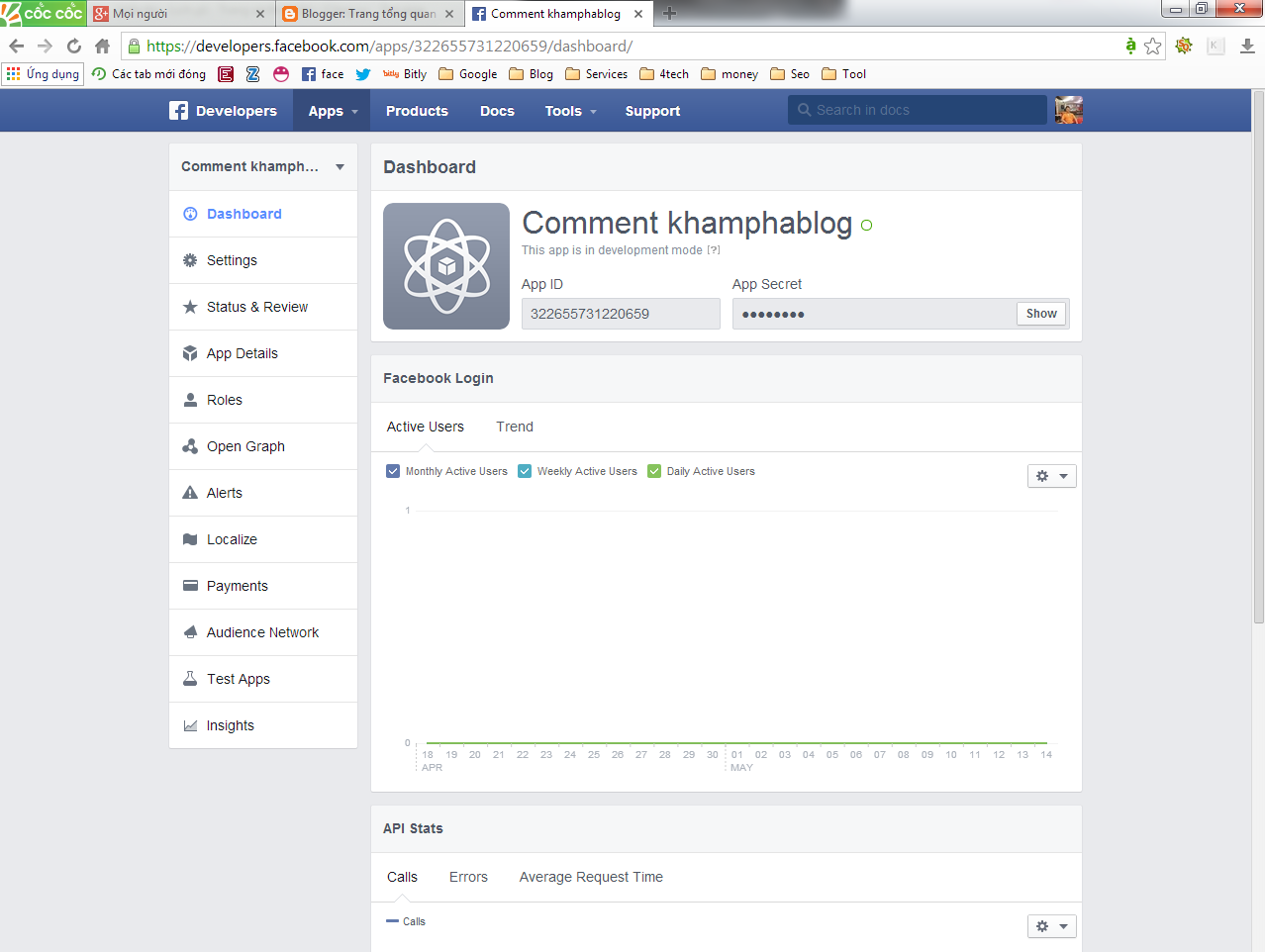This screenshot has height=952, width=1265.
Task: Uncheck Monthly Active Users checkbox
Action: click(x=393, y=471)
